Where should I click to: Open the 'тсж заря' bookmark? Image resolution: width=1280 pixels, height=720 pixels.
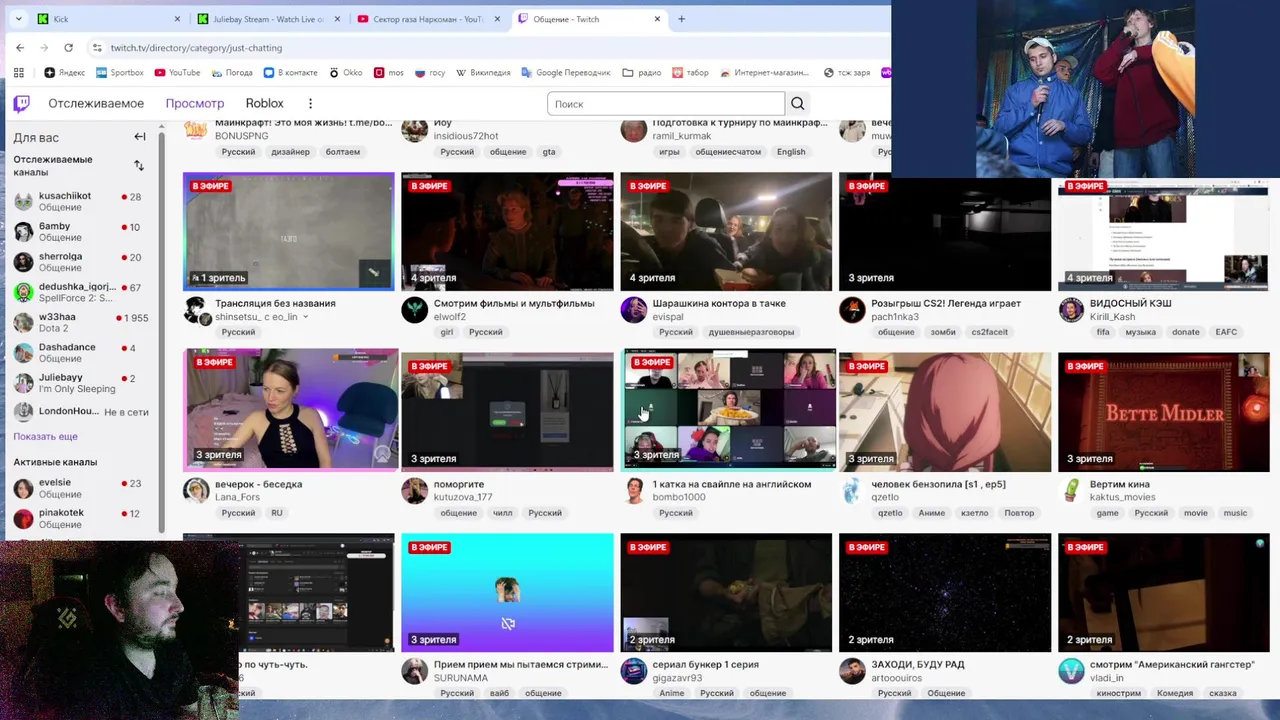tap(847, 72)
